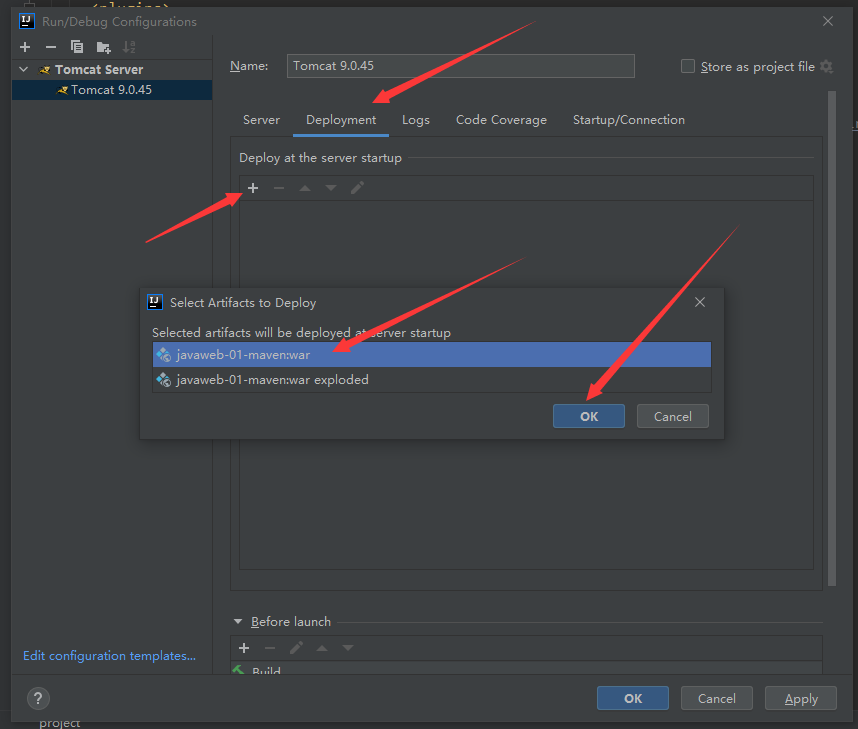The height and width of the screenshot is (729, 858).
Task: Edit the Before launch task
Action: pos(296,649)
